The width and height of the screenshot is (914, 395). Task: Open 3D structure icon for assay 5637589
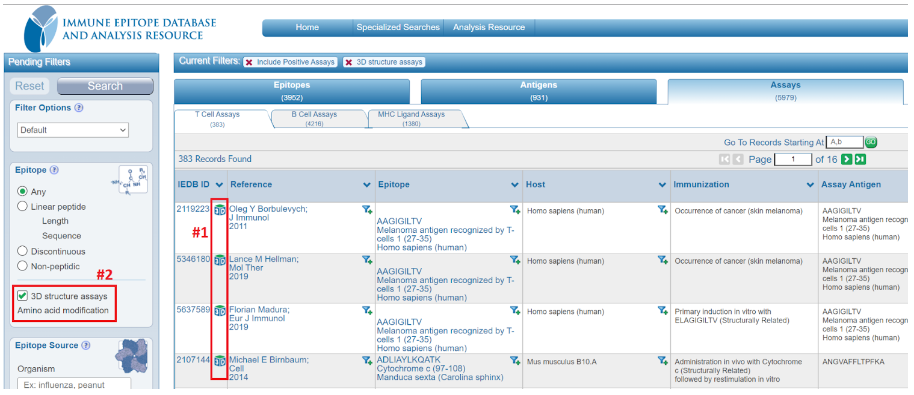(x=220, y=311)
